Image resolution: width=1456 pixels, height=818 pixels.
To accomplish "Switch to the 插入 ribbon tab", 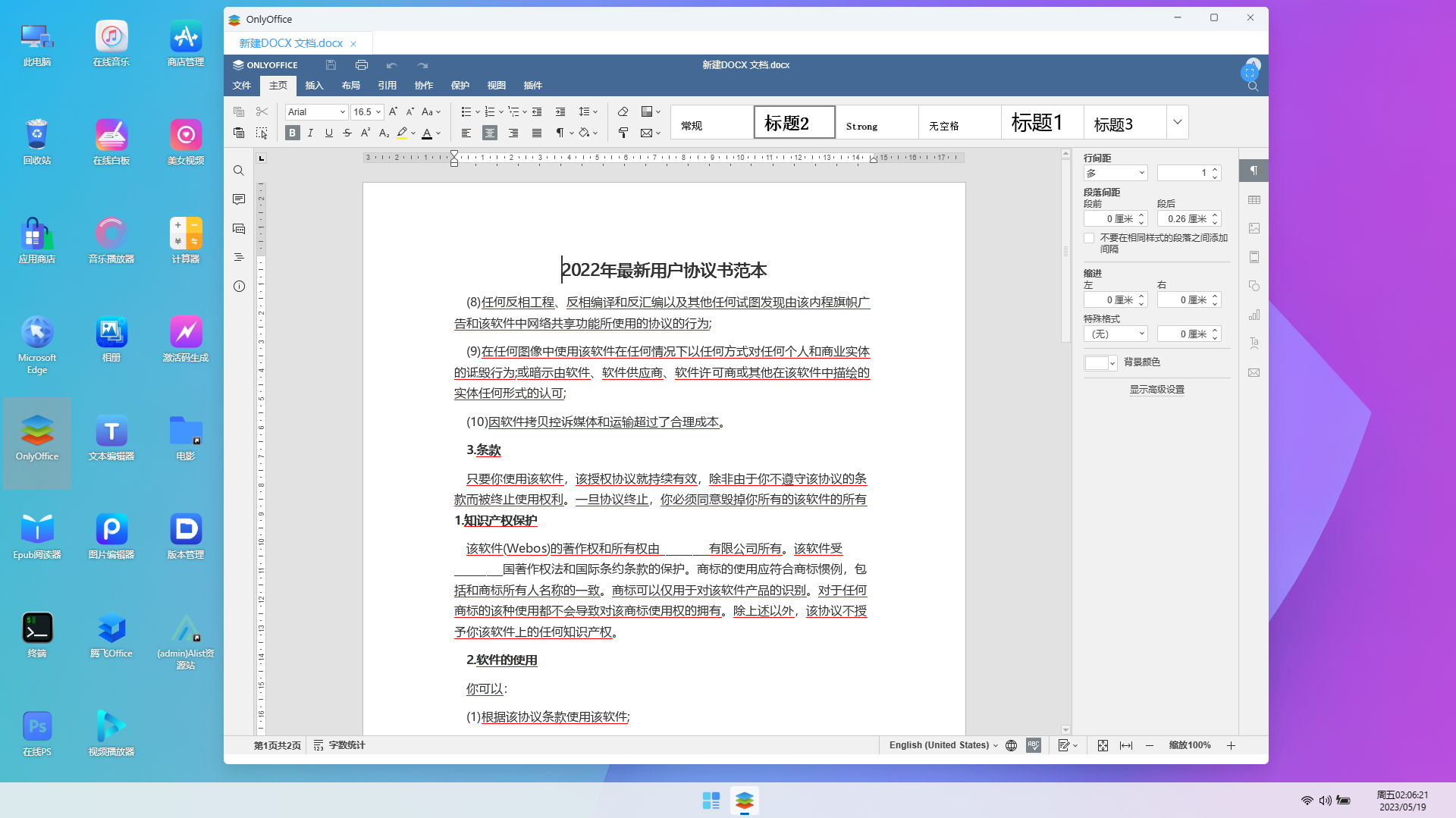I will click(x=314, y=86).
